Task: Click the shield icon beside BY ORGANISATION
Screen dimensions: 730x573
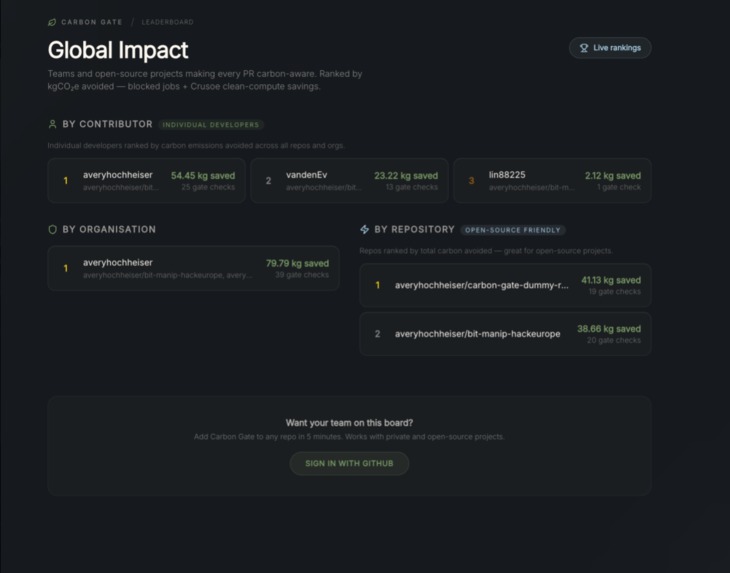Action: (x=52, y=229)
